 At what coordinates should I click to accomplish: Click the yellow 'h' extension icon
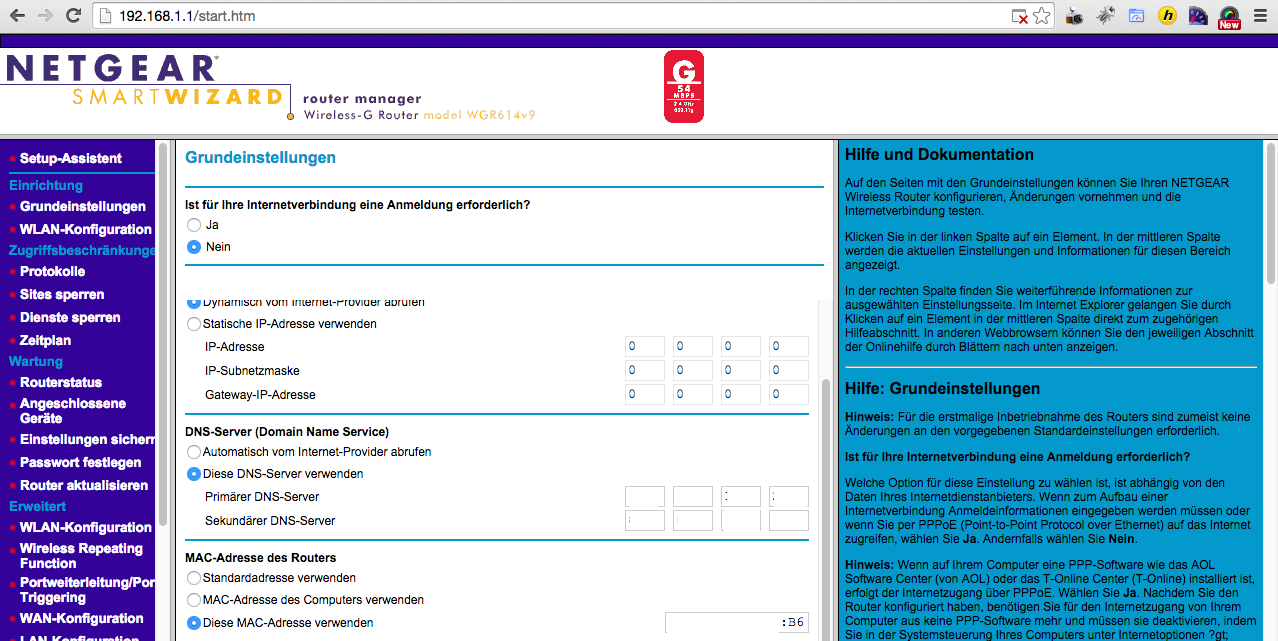(1167, 16)
